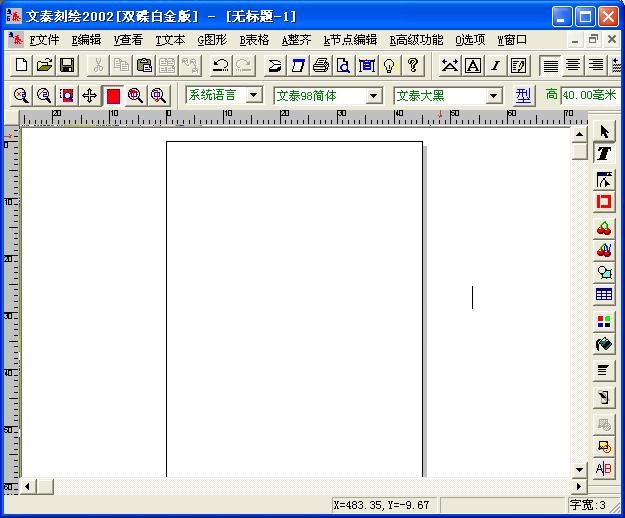The image size is (625, 518).
Task: Click the zoom to selection icon
Action: (x=67, y=96)
